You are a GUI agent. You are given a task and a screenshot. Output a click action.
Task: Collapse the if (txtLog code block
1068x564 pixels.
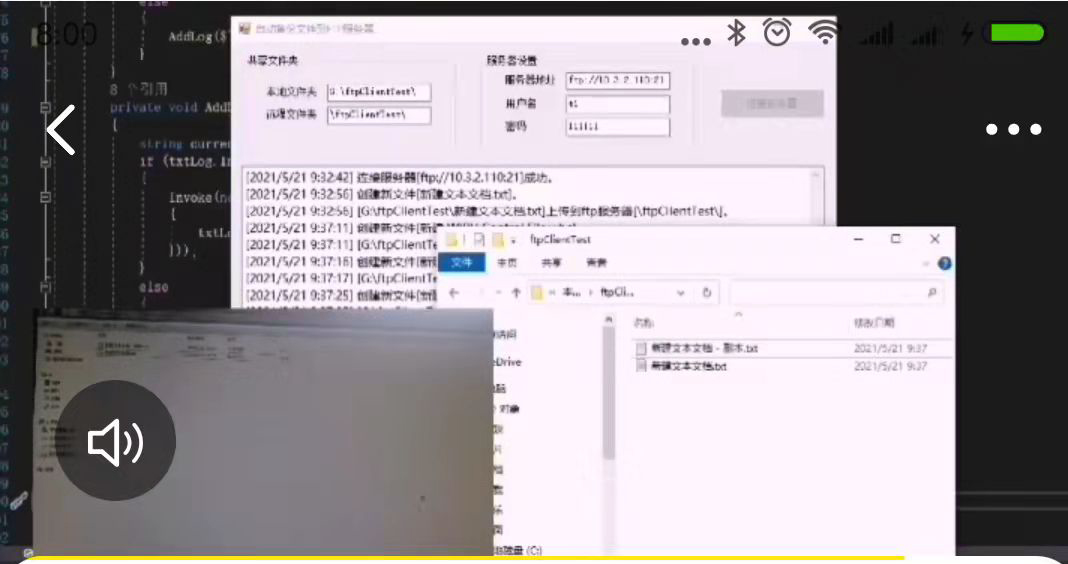[x=45, y=162]
